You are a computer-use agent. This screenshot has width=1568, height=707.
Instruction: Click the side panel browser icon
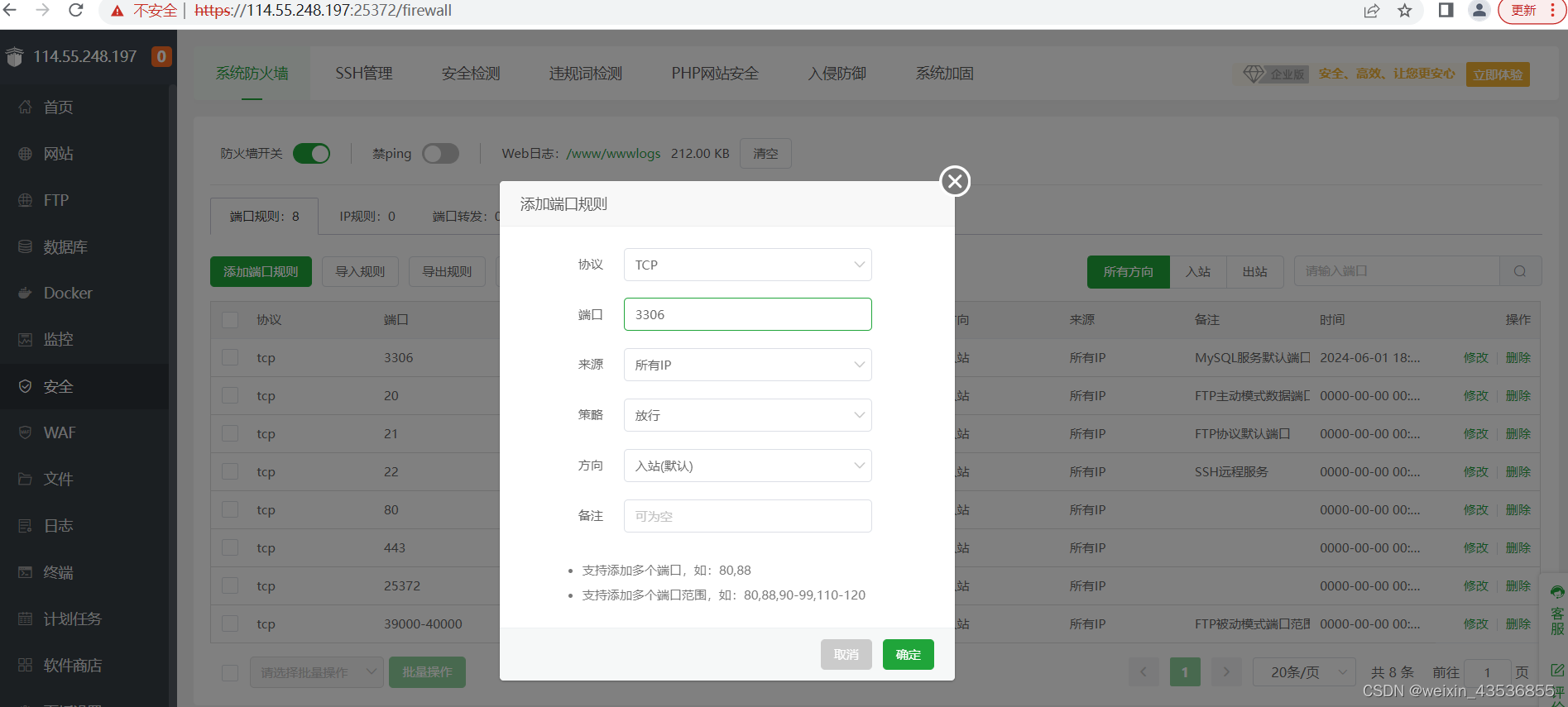tap(1446, 10)
